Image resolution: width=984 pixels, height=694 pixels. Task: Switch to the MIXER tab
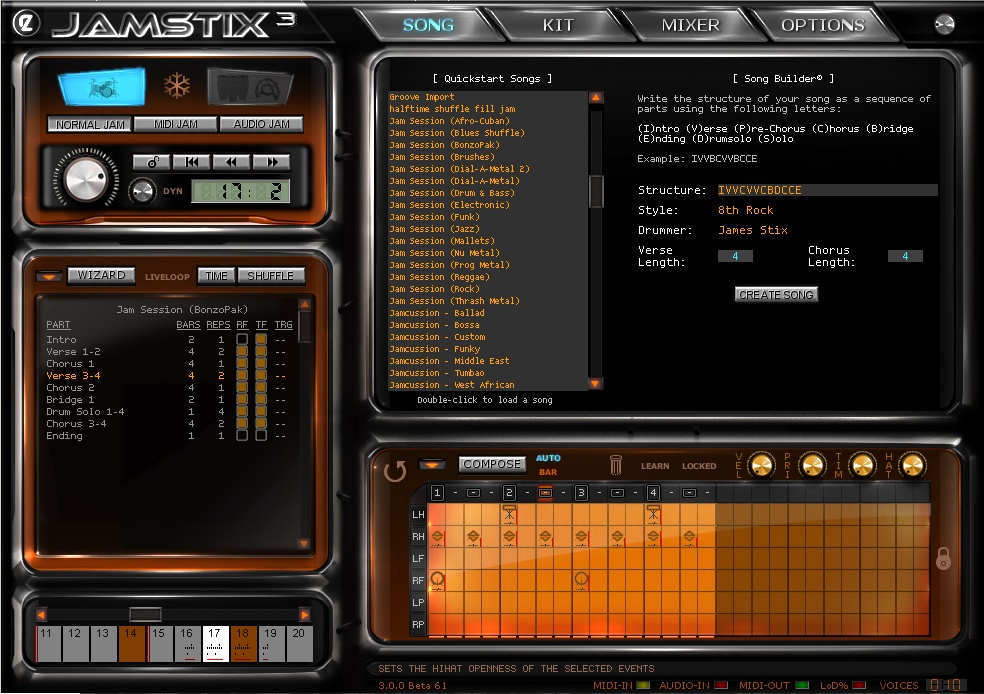coord(690,25)
